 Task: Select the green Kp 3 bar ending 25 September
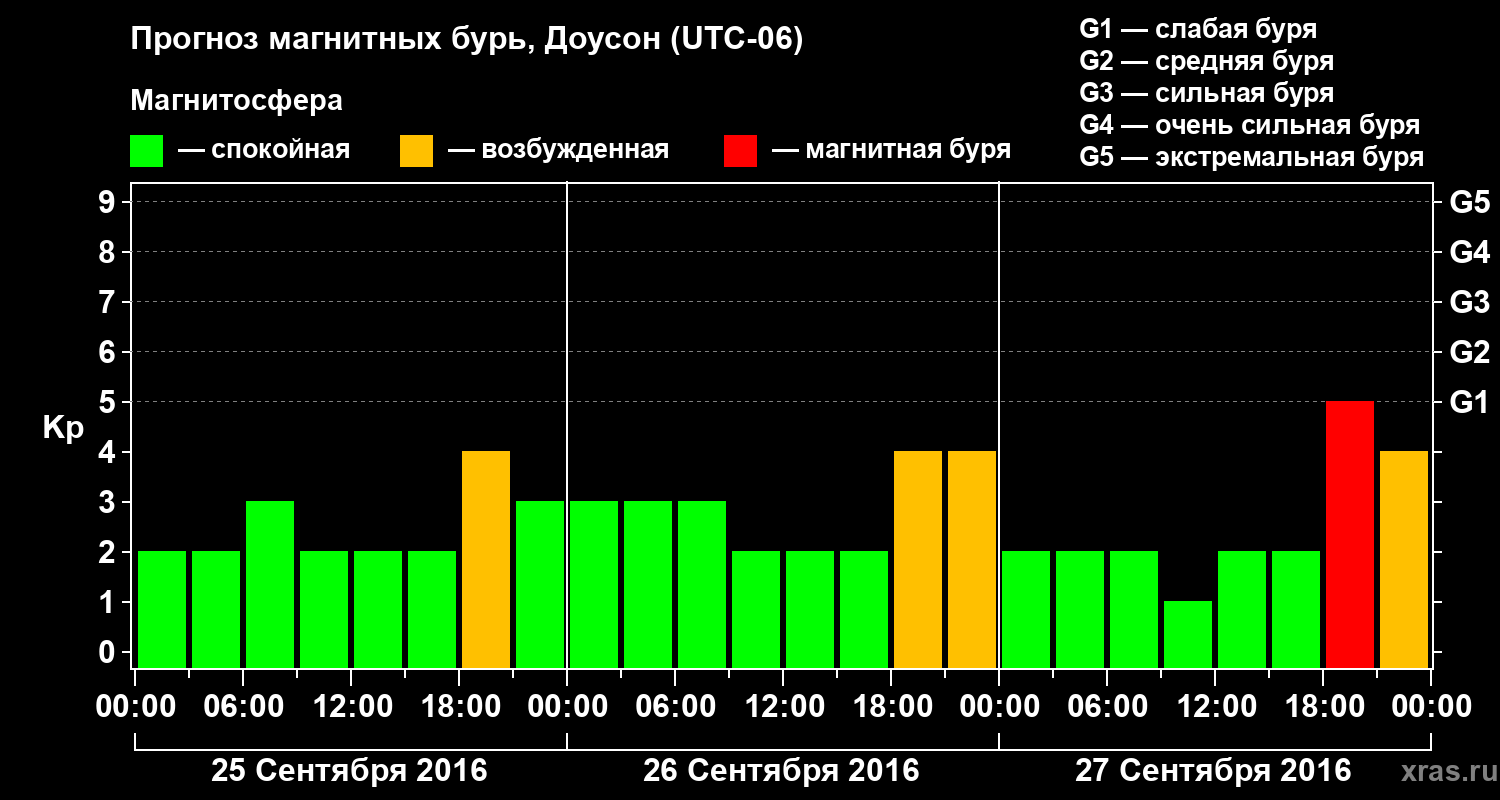click(540, 584)
